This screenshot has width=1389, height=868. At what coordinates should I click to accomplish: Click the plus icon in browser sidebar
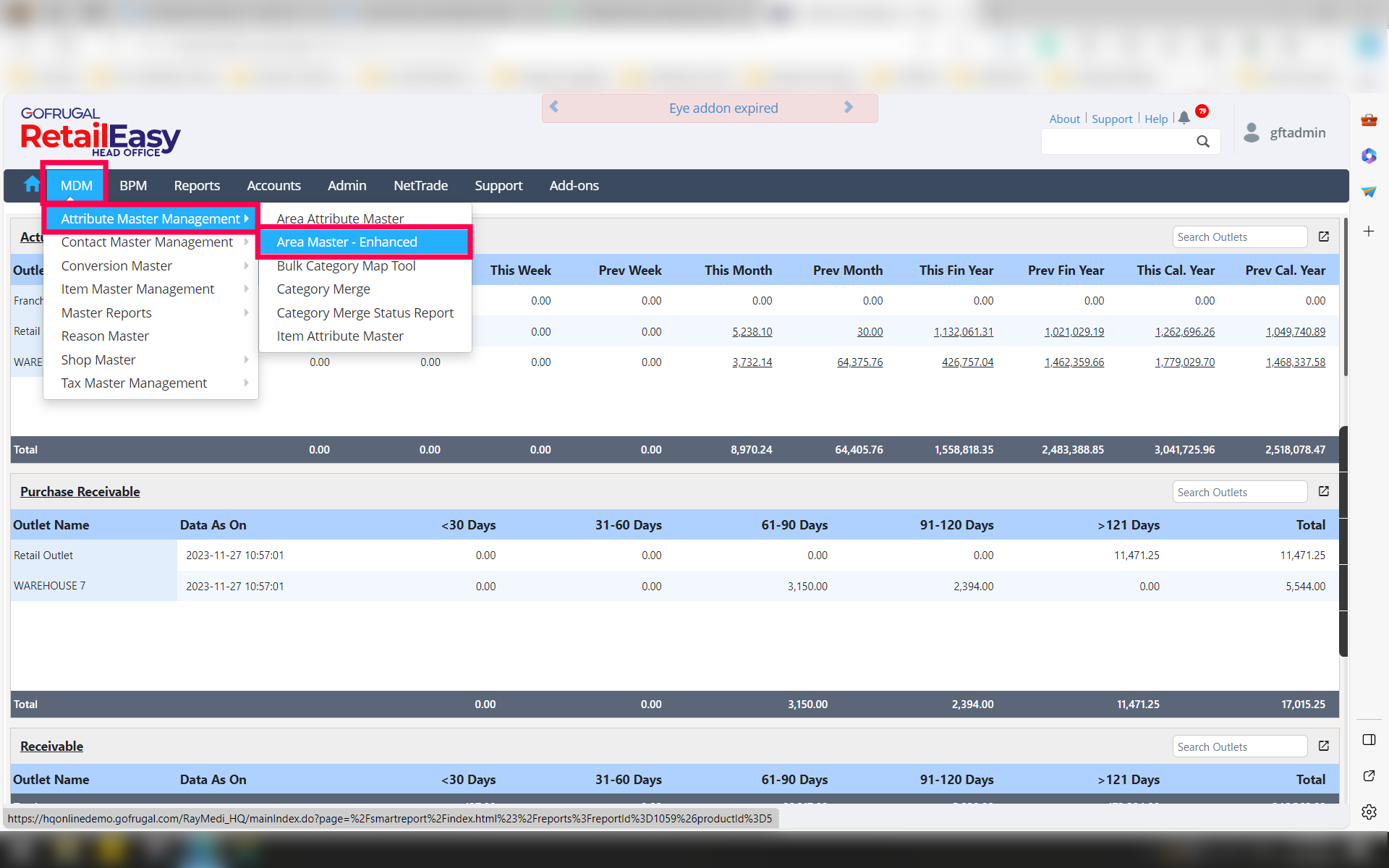point(1369,231)
